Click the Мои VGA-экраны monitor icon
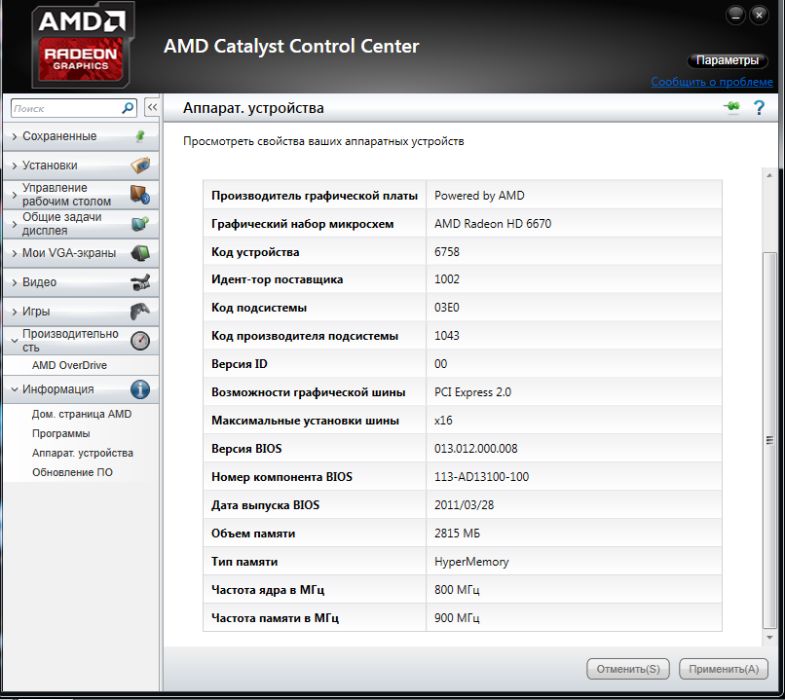Screen dimensions: 785x700 tap(140, 253)
